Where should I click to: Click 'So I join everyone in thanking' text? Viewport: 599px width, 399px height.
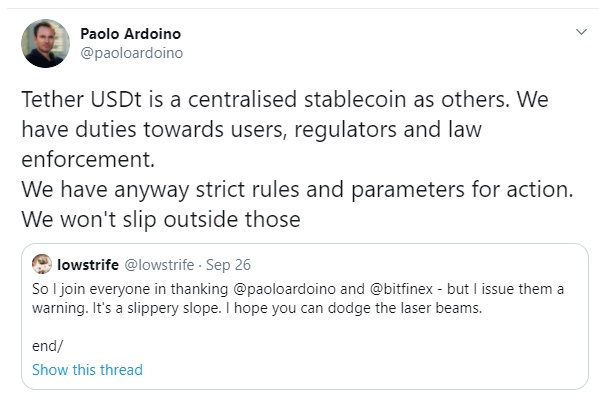click(x=130, y=289)
